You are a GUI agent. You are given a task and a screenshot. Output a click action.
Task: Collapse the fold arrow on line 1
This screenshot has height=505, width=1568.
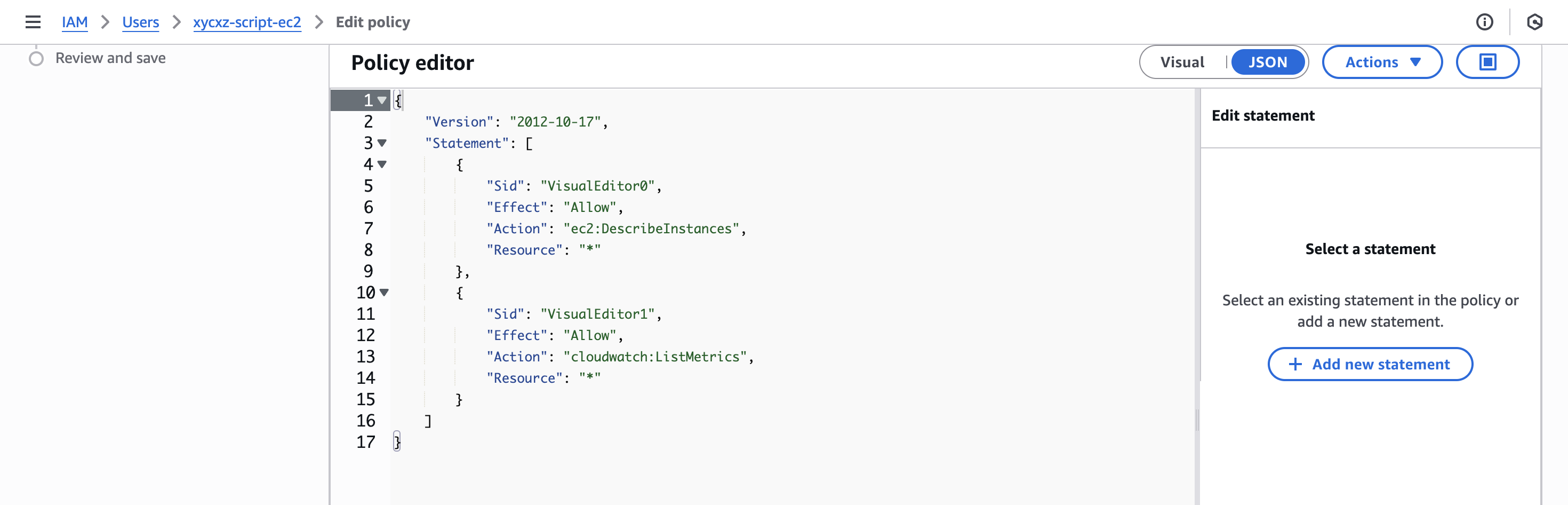click(x=382, y=100)
